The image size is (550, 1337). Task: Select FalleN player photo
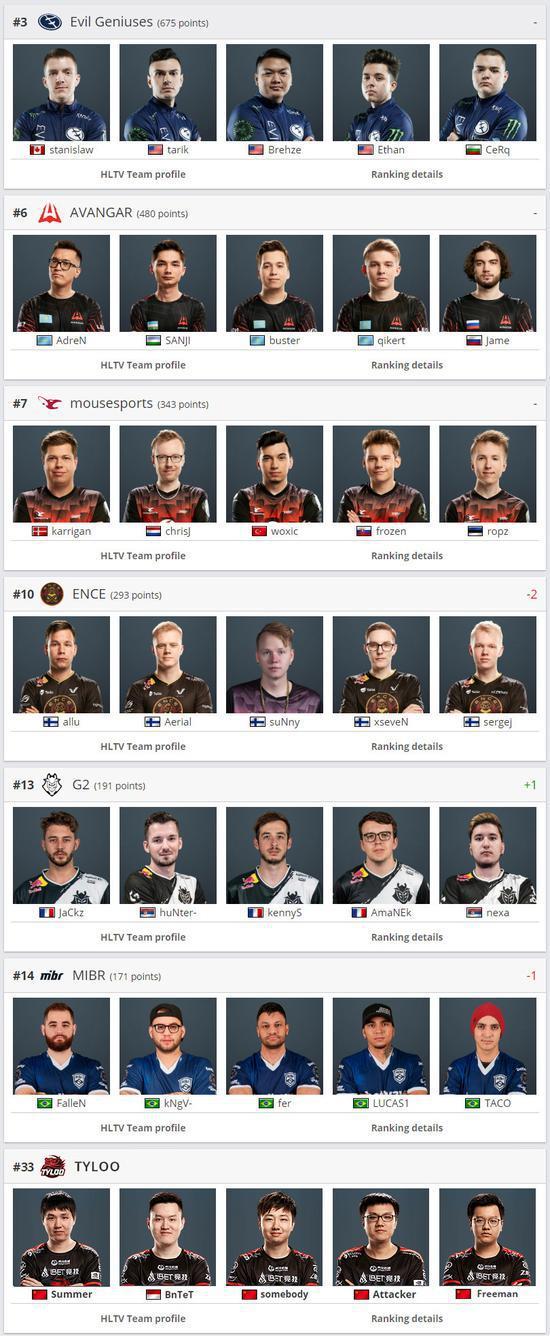(62, 1047)
